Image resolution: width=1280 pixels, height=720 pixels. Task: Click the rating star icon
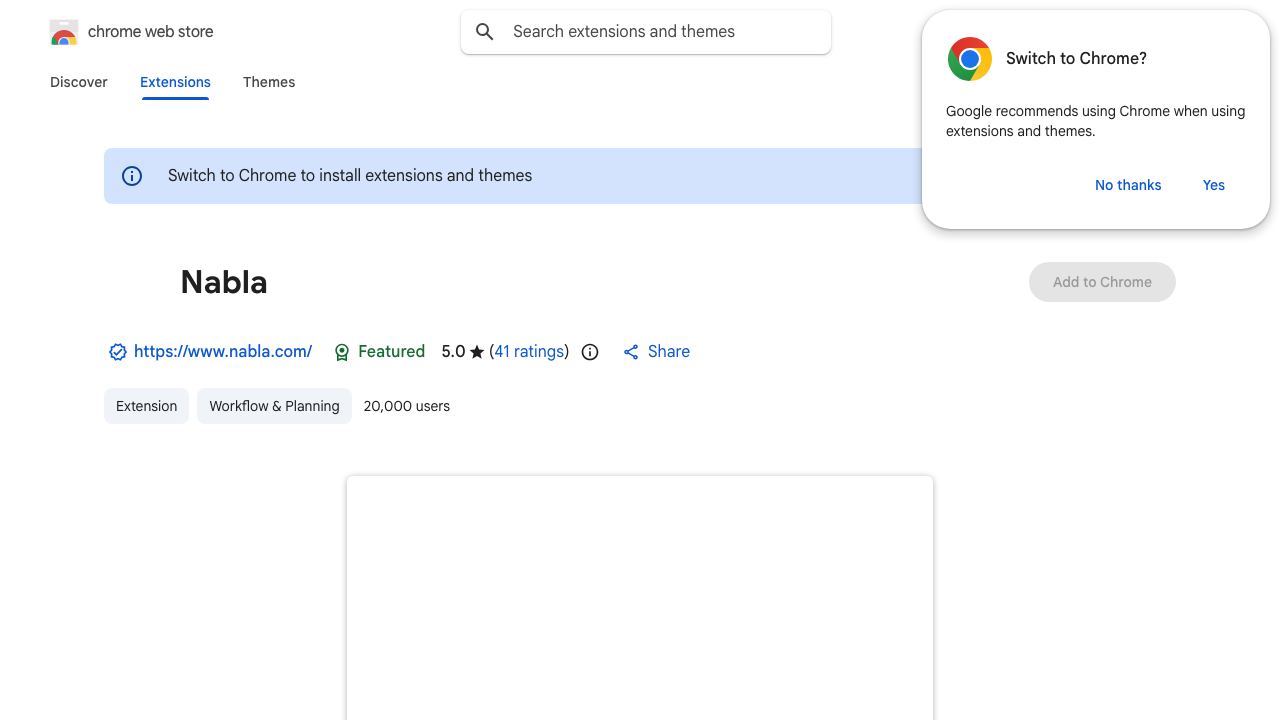tap(477, 352)
